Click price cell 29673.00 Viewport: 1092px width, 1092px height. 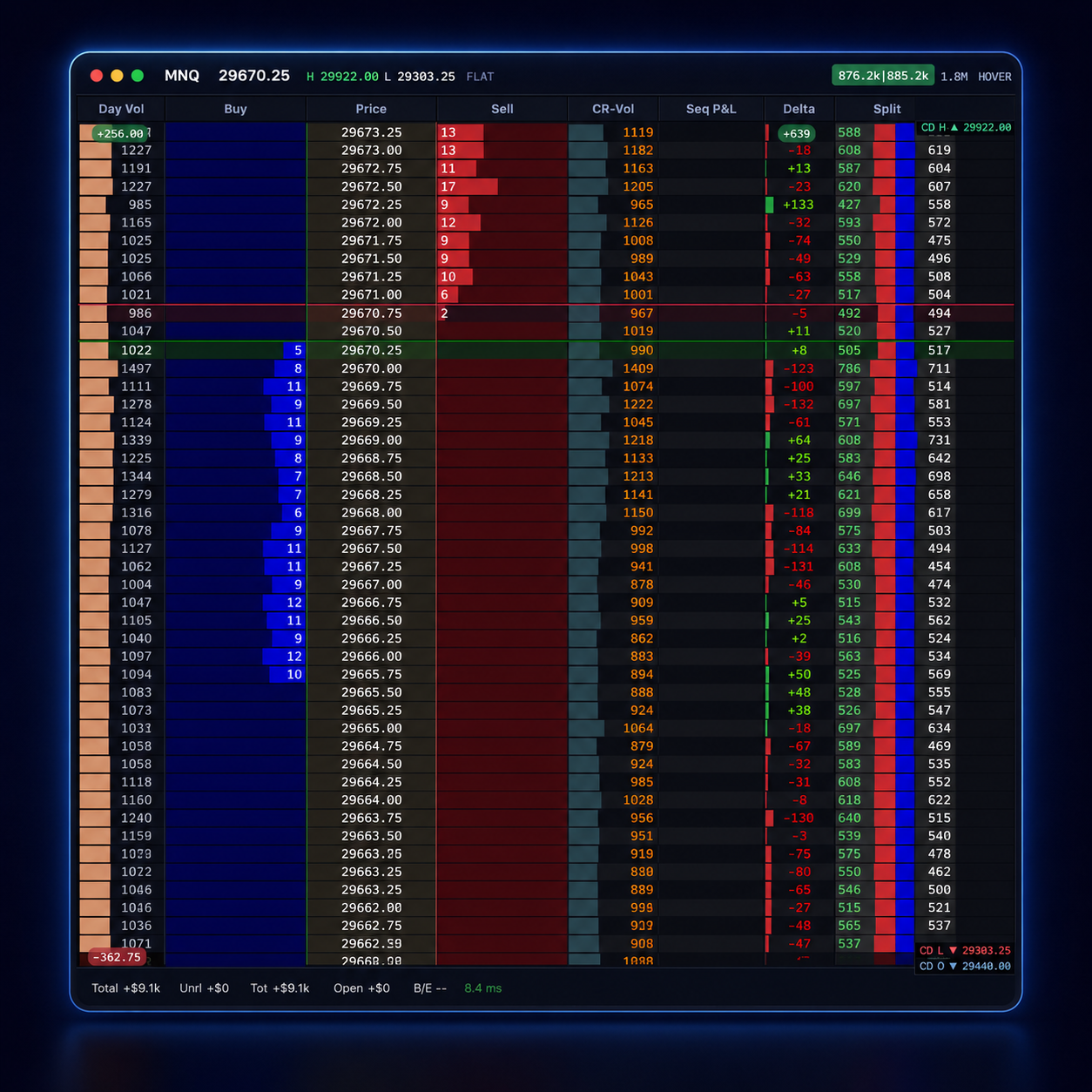[x=372, y=150]
